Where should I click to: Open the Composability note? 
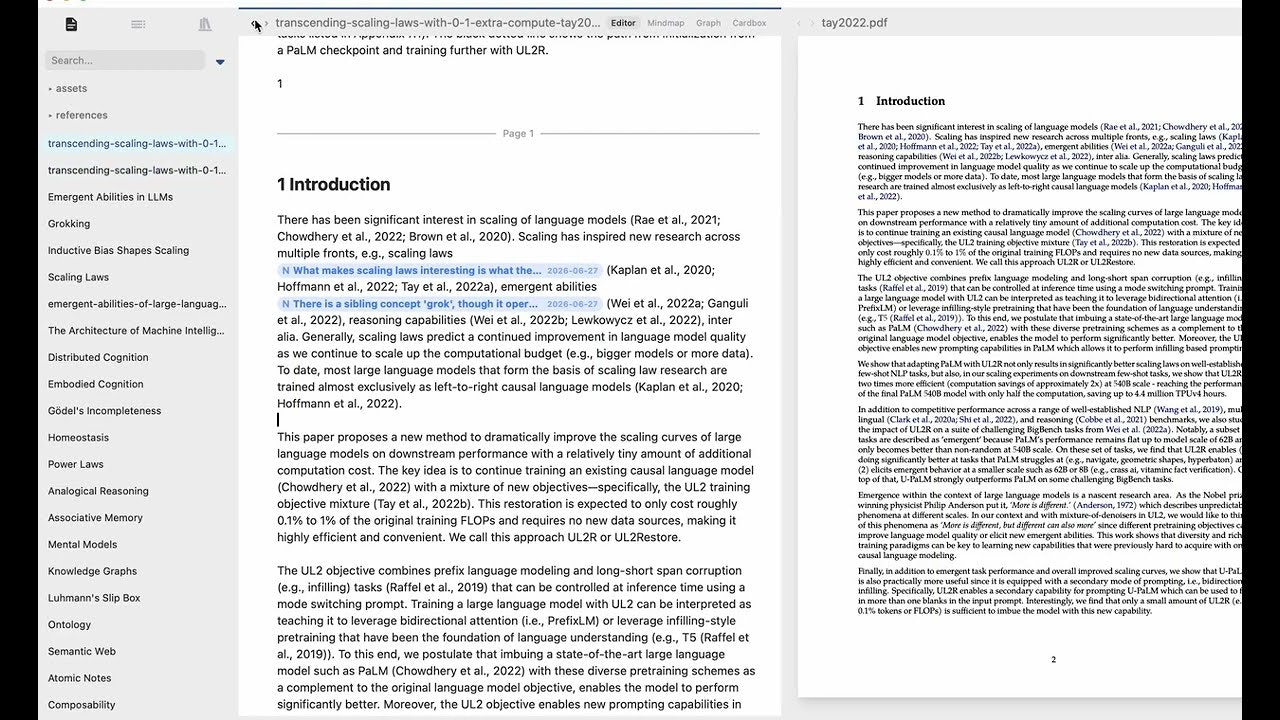[x=82, y=705]
